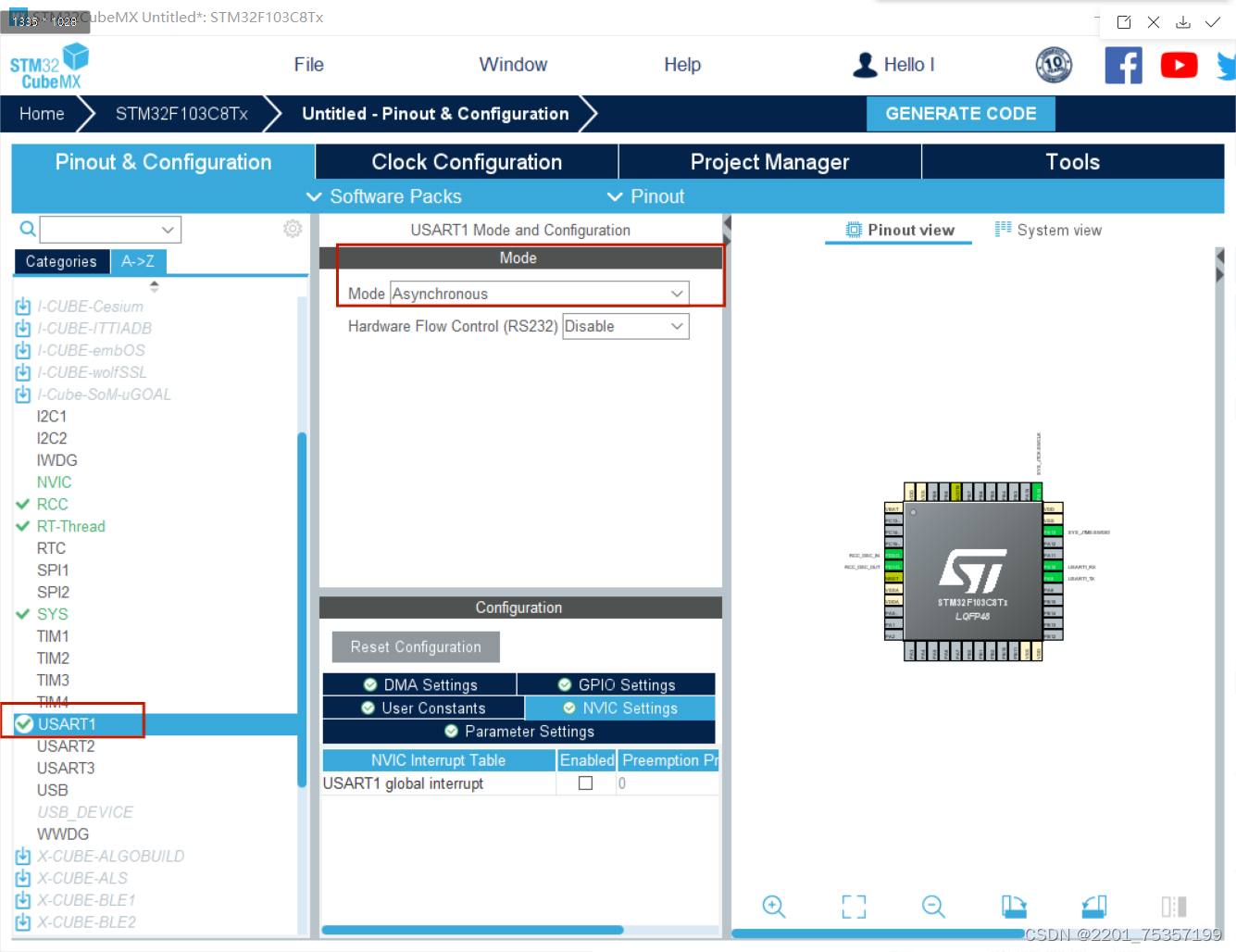Viewport: 1236px width, 952px height.
Task: Click the STM32 CubeMX logo
Action: coord(49,67)
